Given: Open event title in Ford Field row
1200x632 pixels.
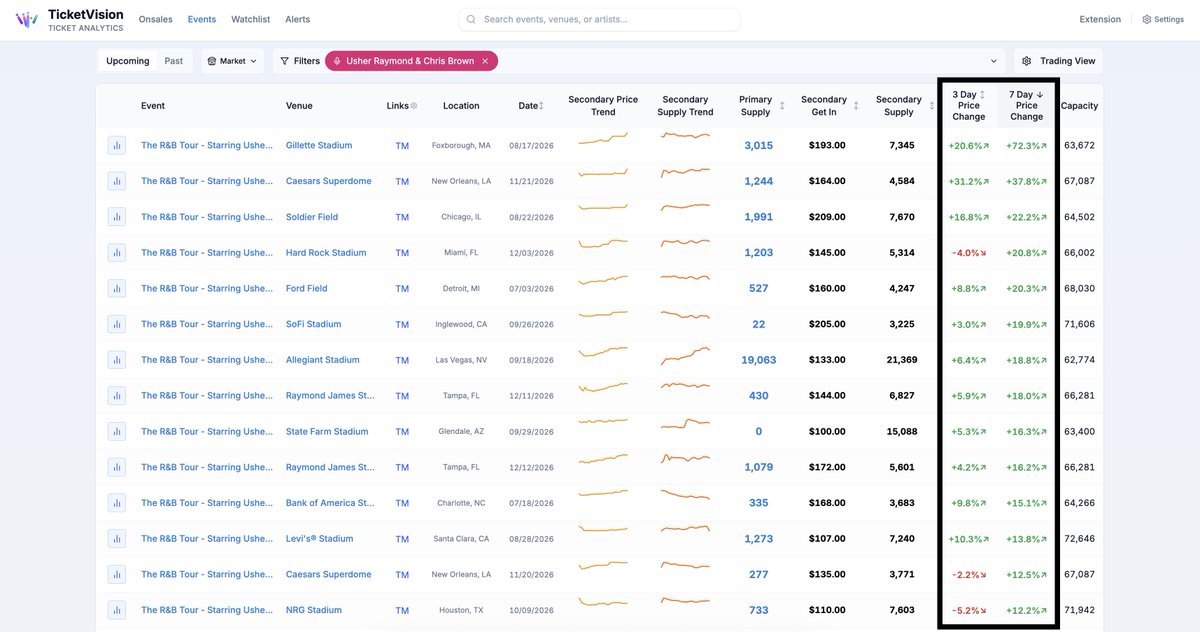Looking at the screenshot, I should 207,288.
